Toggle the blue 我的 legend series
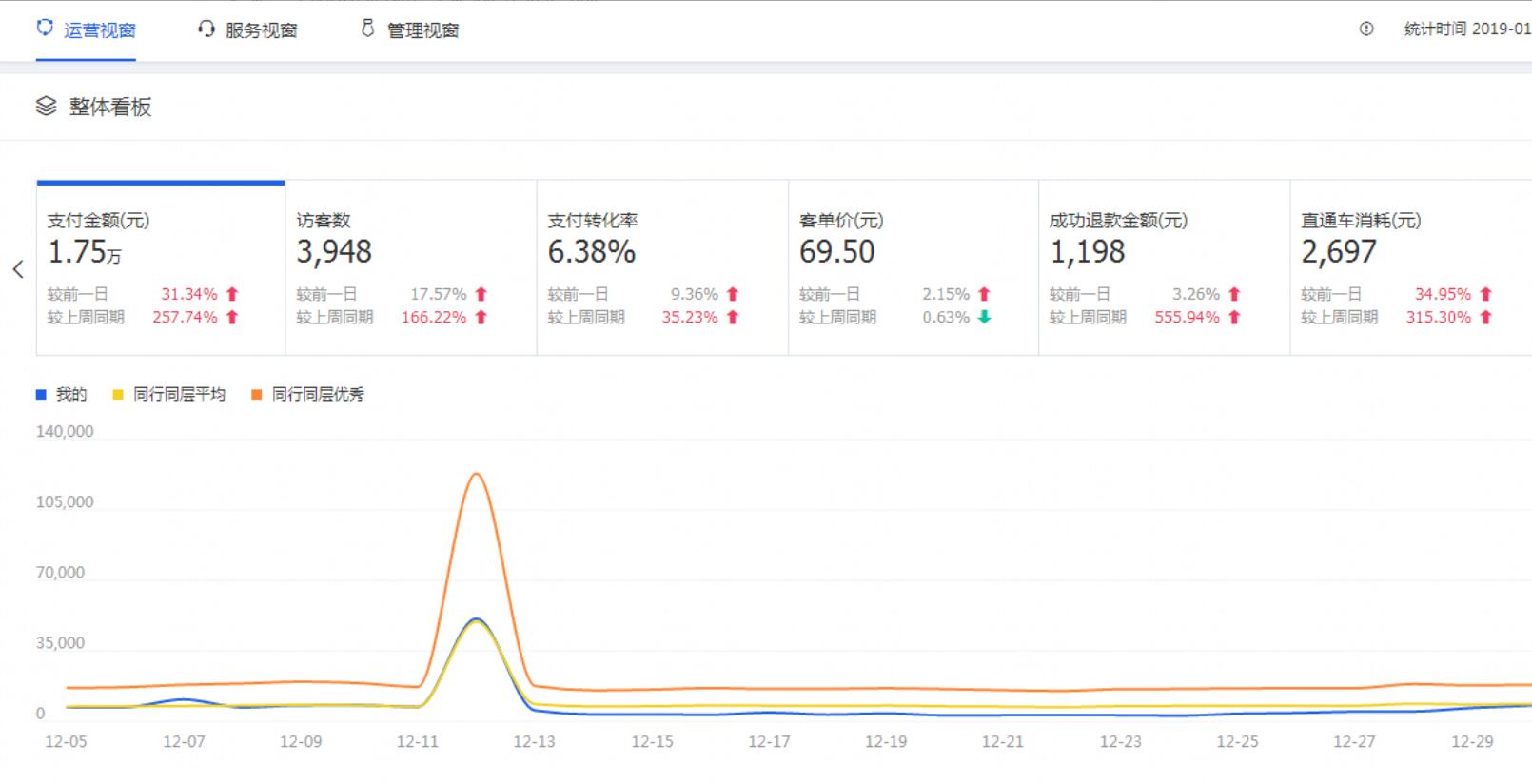Screen dimensions: 1532x784 click(62, 394)
